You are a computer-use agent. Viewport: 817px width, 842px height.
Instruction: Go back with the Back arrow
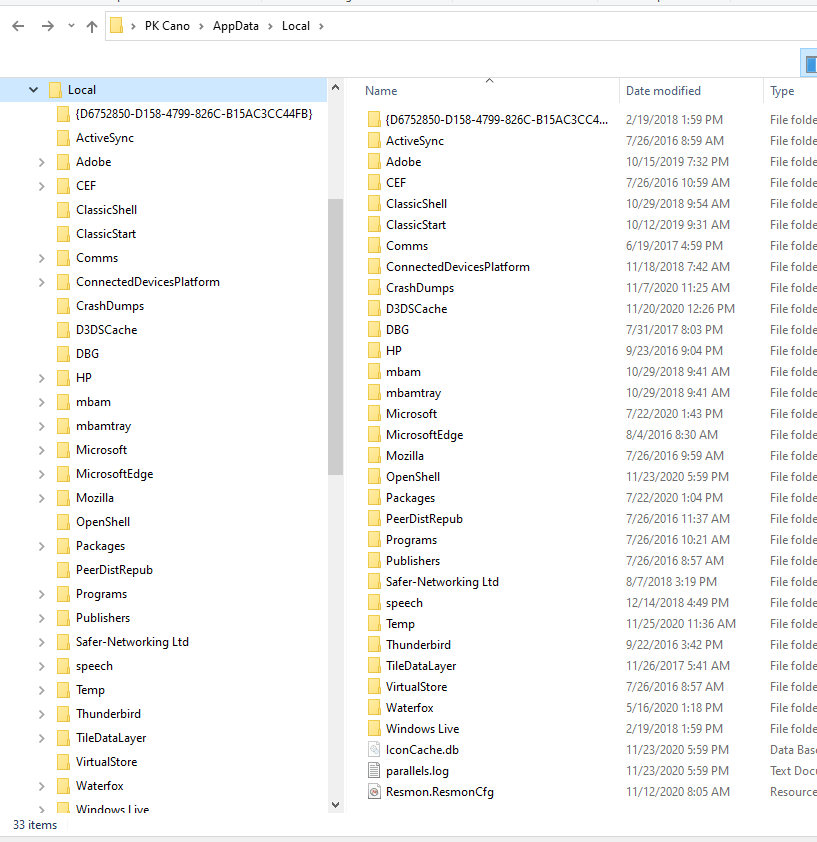(18, 26)
